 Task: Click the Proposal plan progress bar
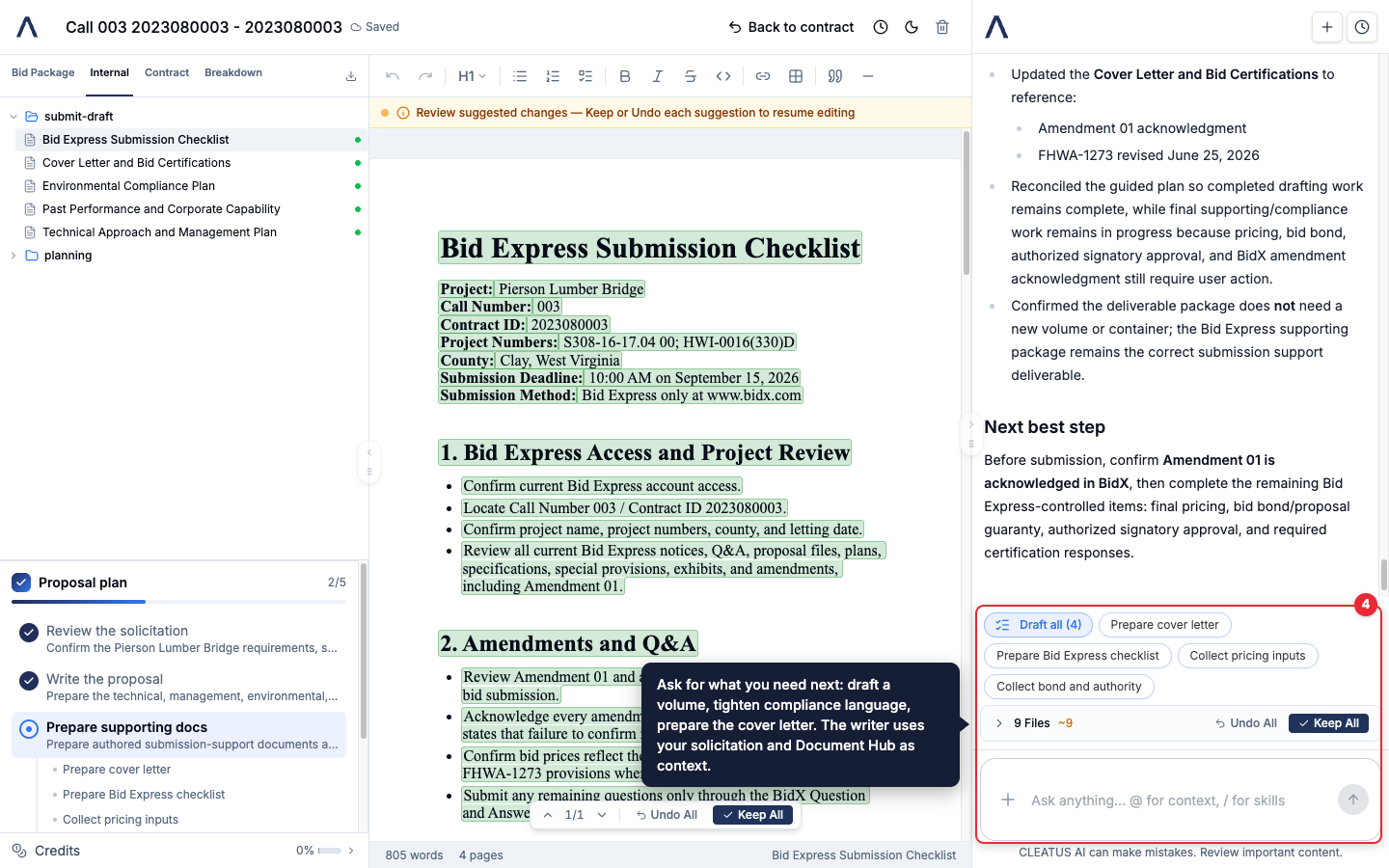(x=178, y=602)
